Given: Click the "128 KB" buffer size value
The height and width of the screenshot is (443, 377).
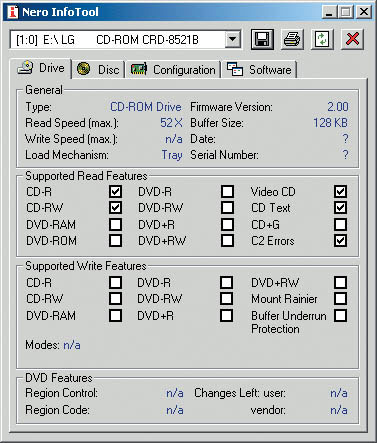Looking at the screenshot, I should (330, 123).
